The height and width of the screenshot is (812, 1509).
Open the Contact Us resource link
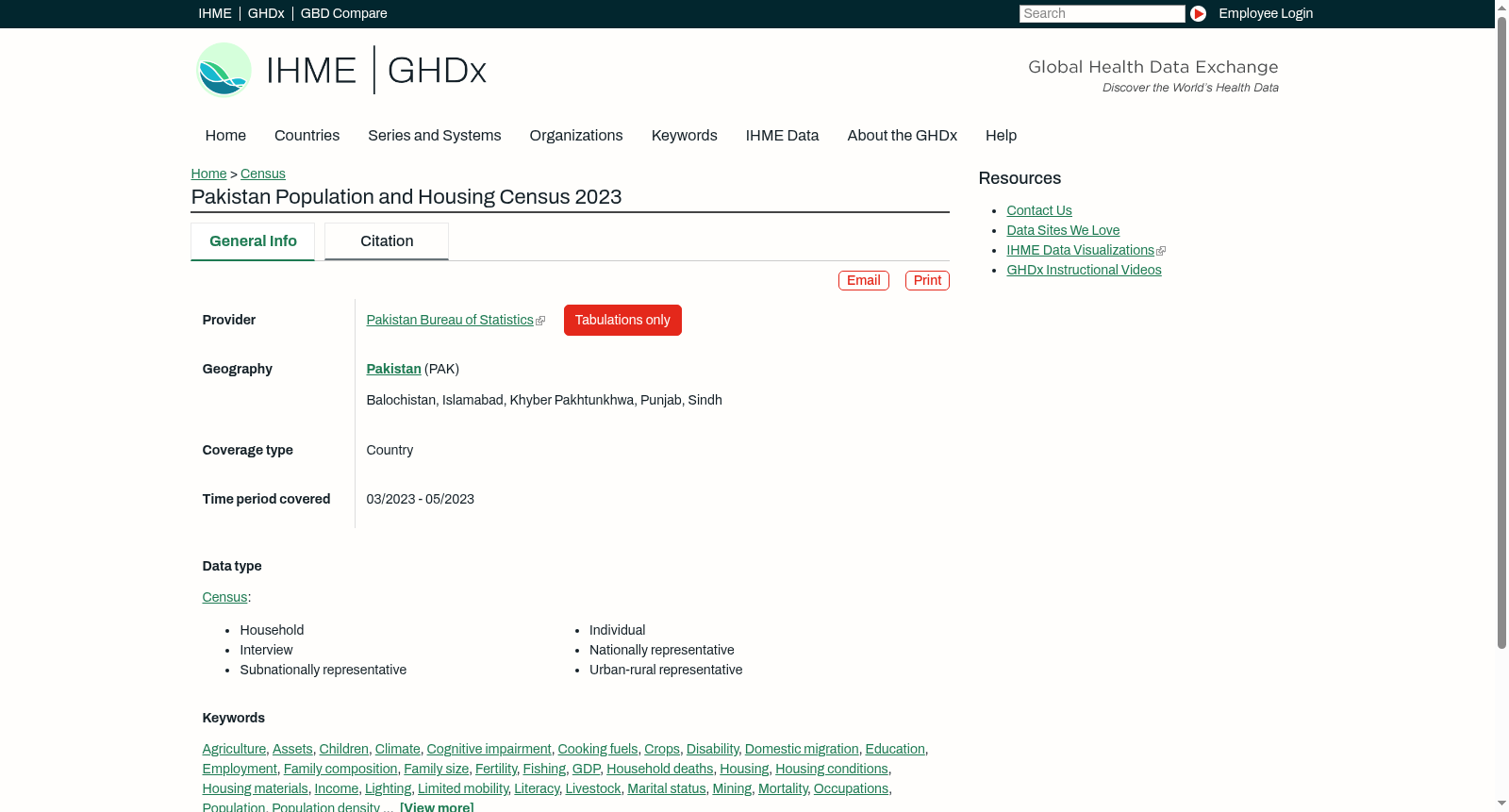[1039, 210]
